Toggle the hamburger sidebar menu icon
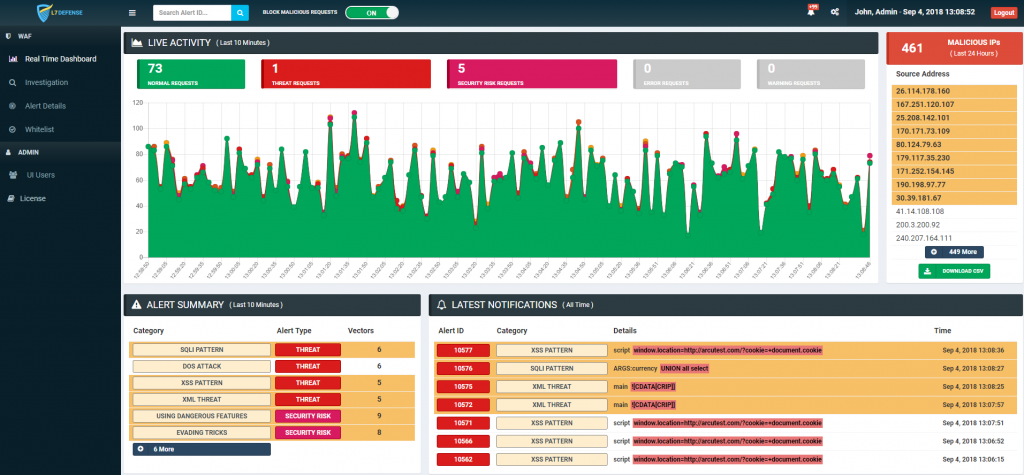The height and width of the screenshot is (475, 1024). [x=133, y=12]
